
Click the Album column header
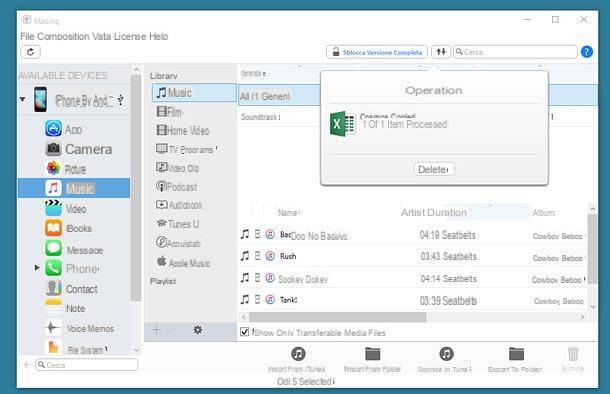[x=543, y=213]
